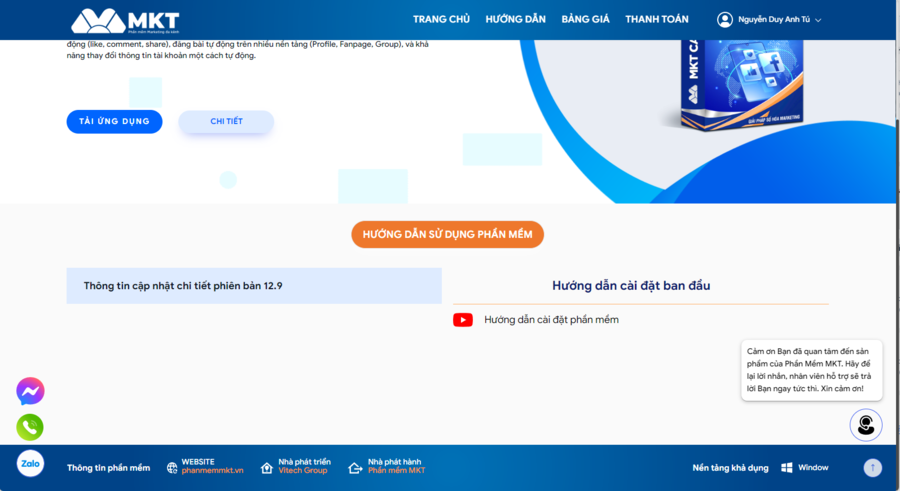900x491 pixels.
Task: Click the Vitech Group developer link
Action: coord(302,471)
